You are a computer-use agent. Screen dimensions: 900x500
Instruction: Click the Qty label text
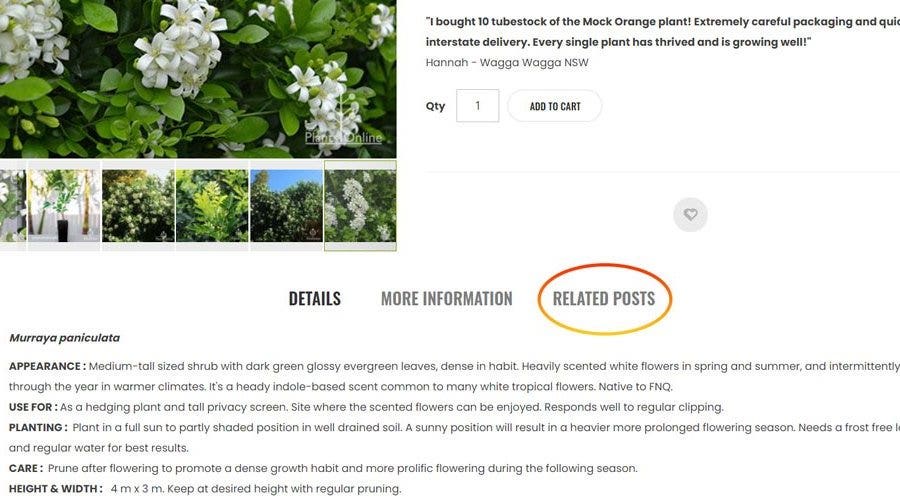435,106
